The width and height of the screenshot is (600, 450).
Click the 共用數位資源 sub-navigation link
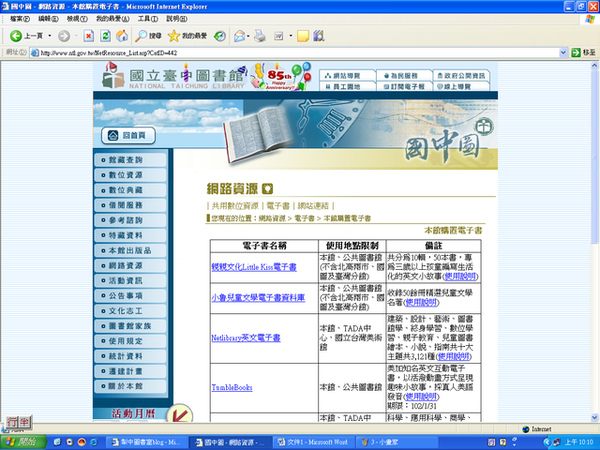tap(235, 206)
